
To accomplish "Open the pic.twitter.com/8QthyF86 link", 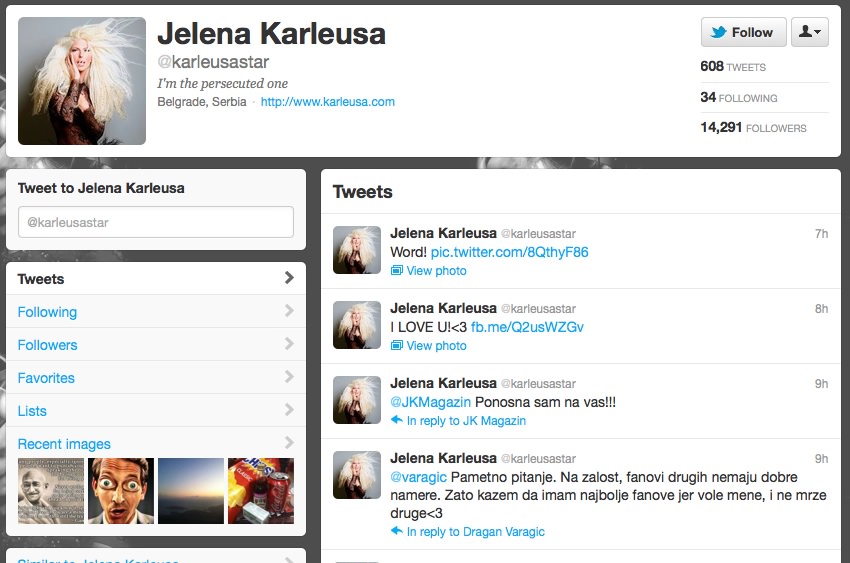I will point(509,252).
